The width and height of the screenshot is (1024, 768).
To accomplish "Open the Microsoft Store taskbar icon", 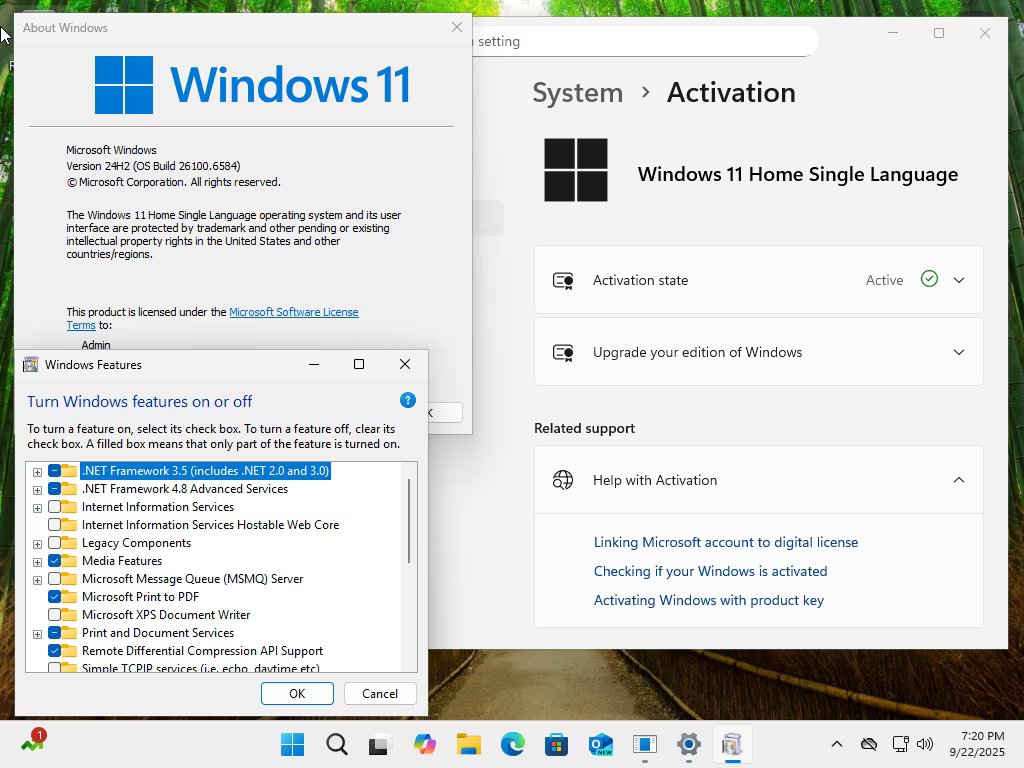I will click(x=556, y=744).
